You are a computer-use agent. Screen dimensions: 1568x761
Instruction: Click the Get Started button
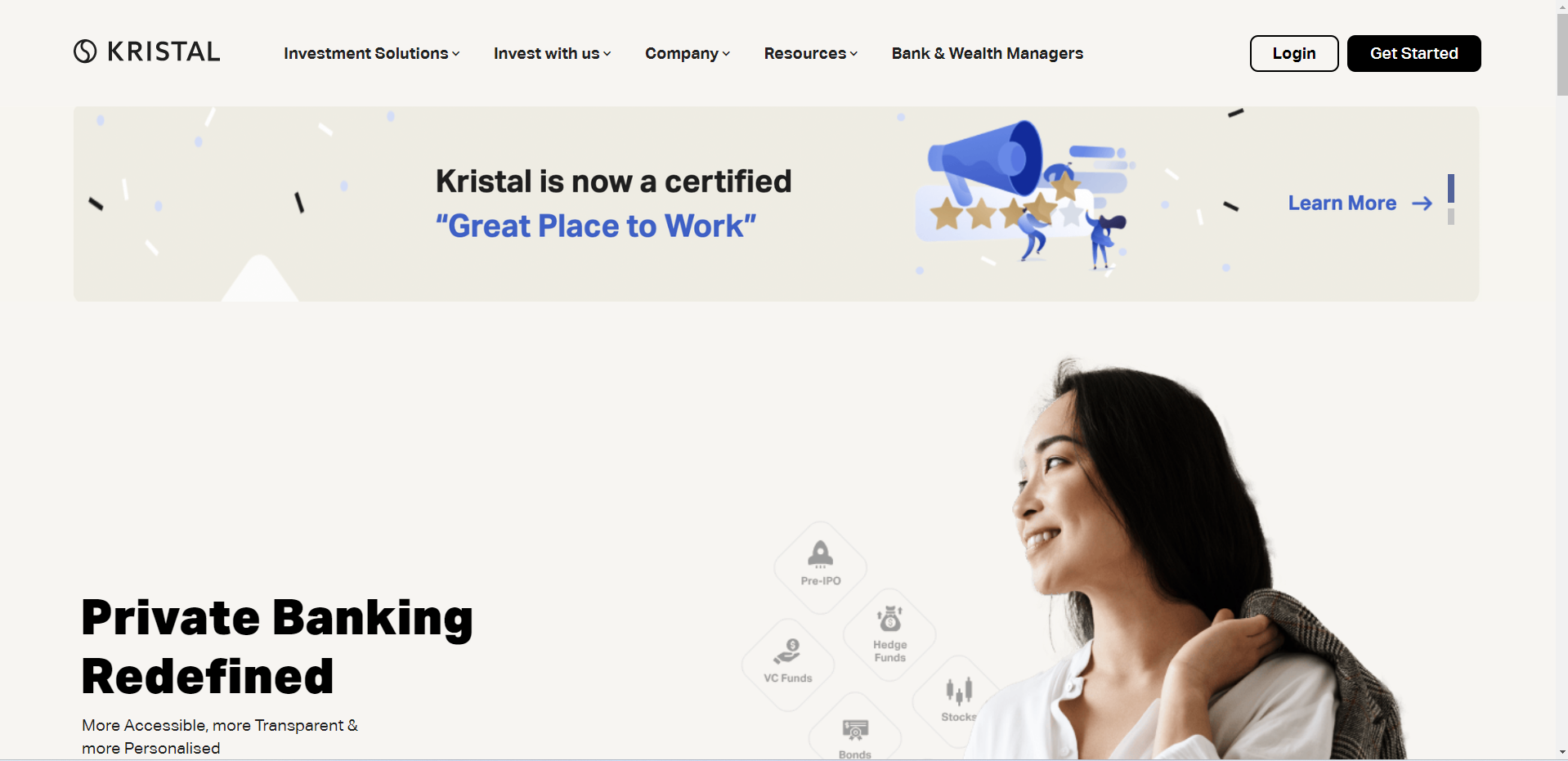pyautogui.click(x=1414, y=53)
